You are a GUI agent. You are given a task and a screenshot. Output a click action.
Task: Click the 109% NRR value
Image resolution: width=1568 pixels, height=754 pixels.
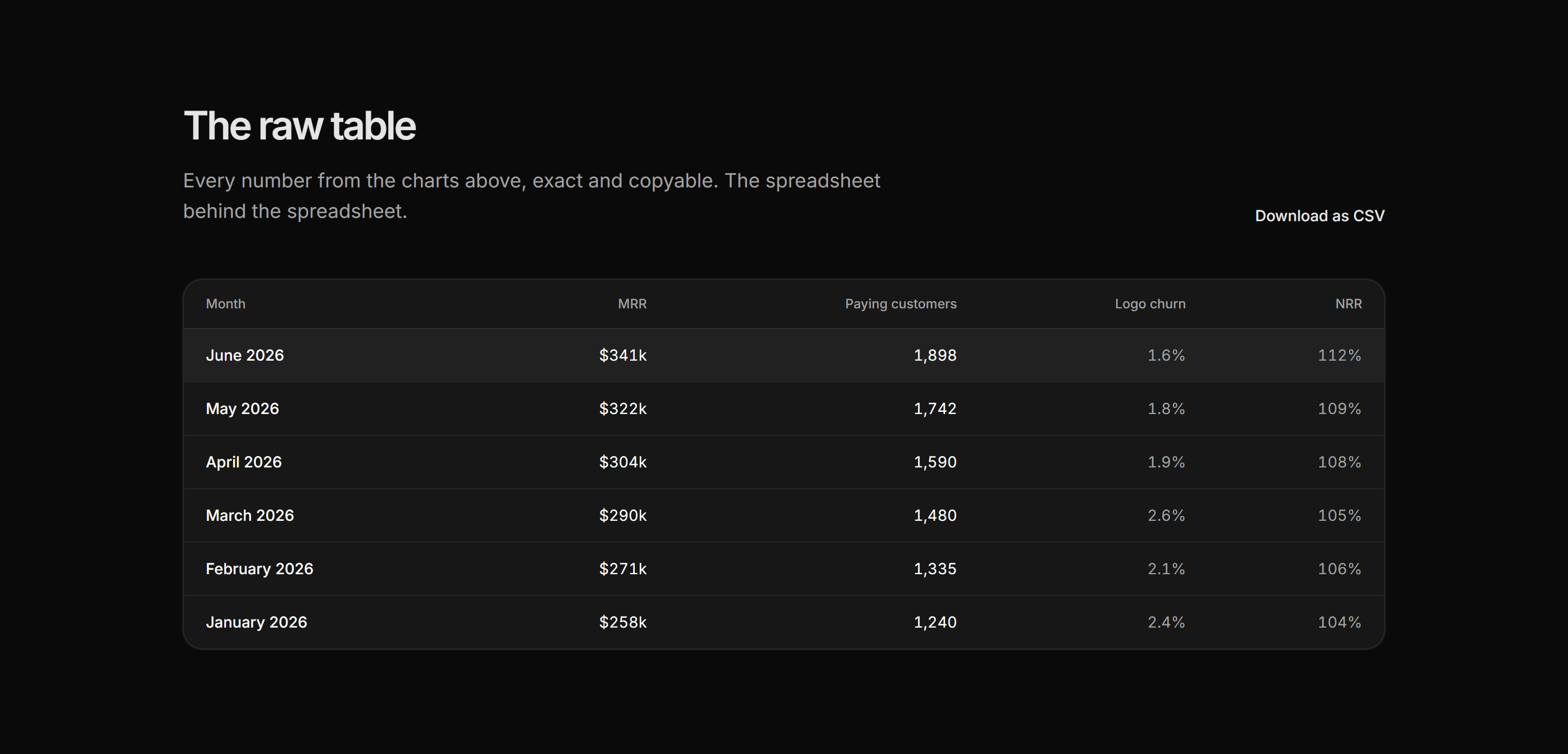pyautogui.click(x=1340, y=409)
